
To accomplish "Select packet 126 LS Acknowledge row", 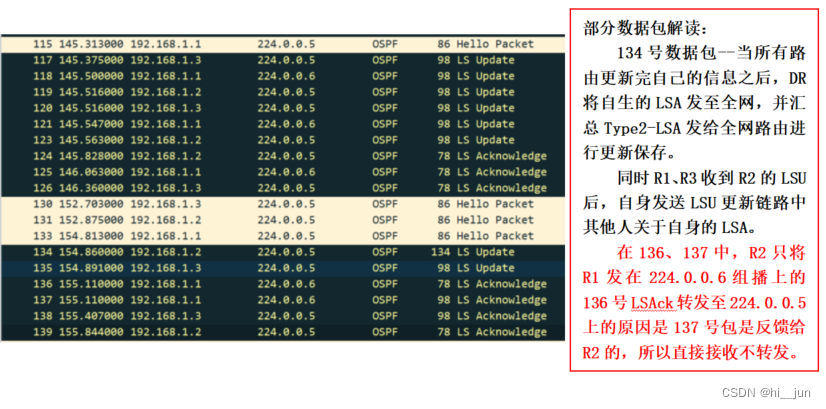I will [283, 188].
